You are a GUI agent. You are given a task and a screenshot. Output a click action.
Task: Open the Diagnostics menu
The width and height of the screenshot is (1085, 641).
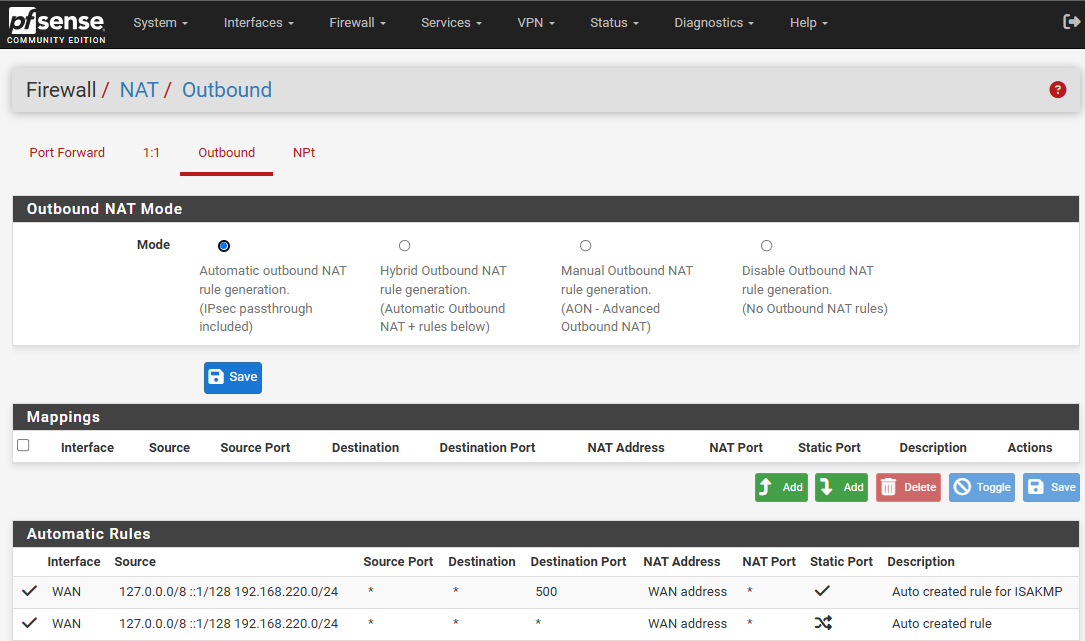point(714,23)
